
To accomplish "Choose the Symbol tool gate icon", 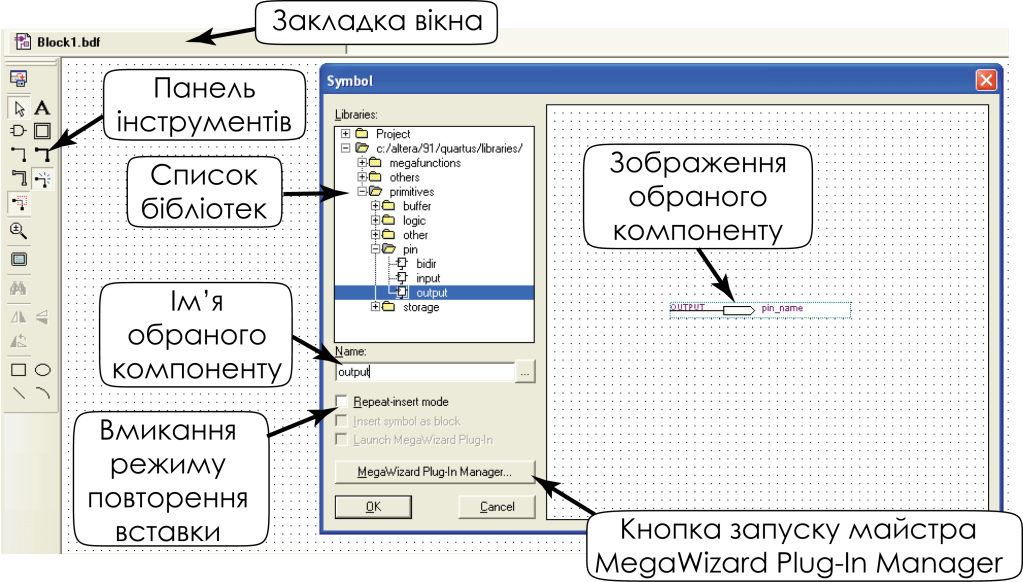I will point(18,130).
